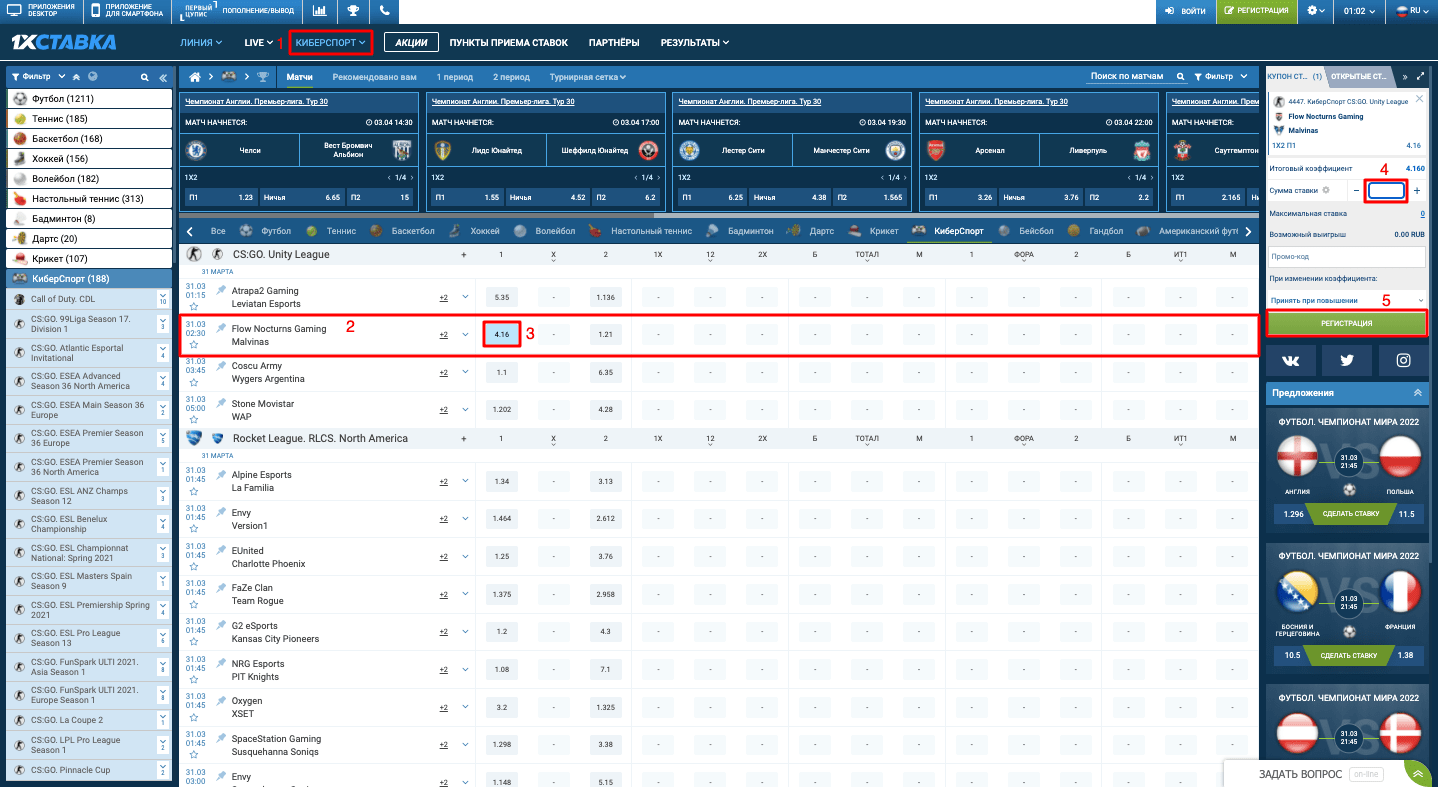
Task: Decrease bet amount with minus button
Action: [1356, 190]
